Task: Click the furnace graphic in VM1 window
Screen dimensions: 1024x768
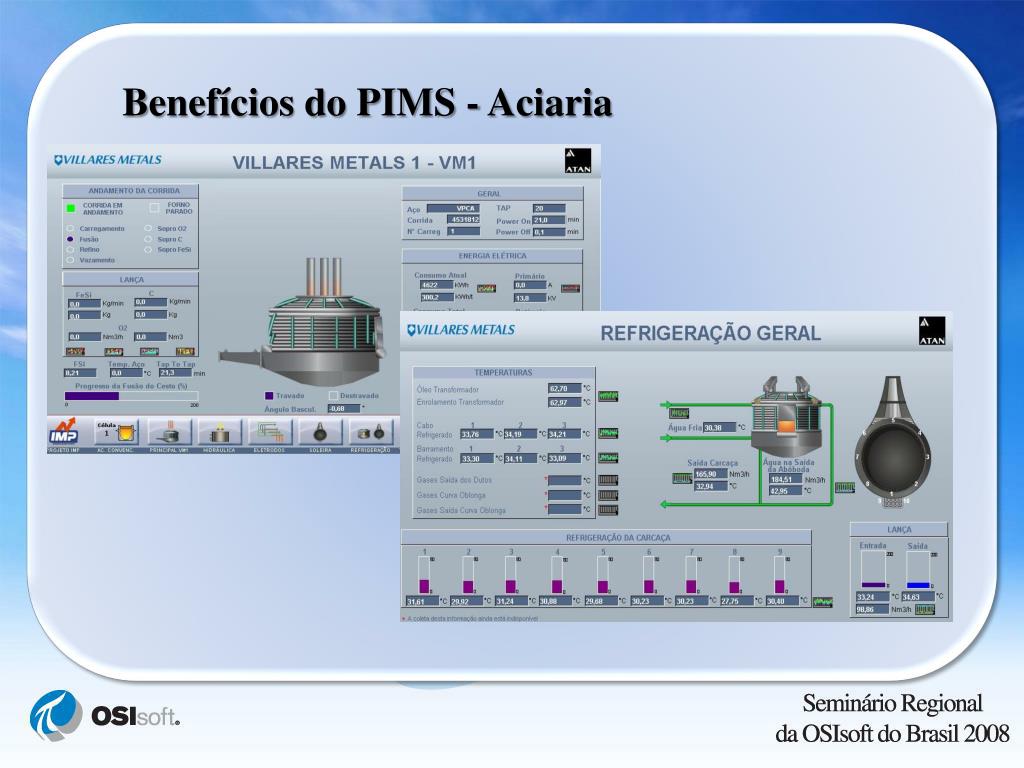Action: pos(304,322)
